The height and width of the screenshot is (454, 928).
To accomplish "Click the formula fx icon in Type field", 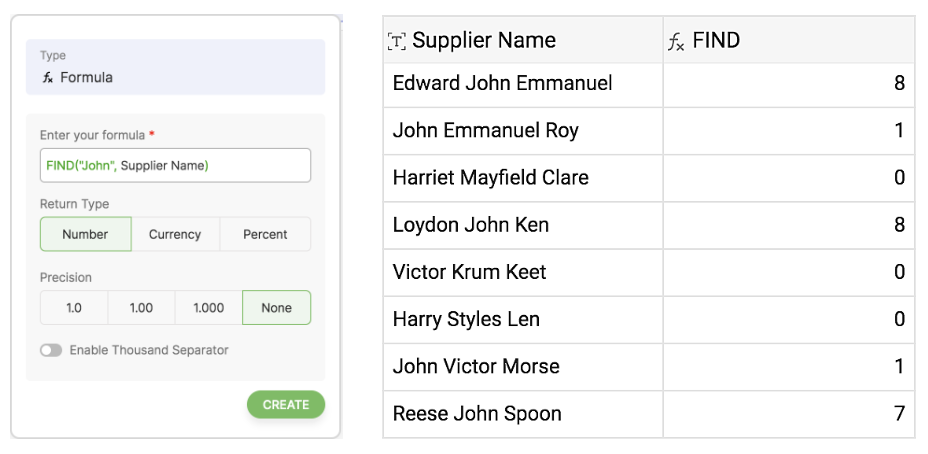I will [x=47, y=77].
